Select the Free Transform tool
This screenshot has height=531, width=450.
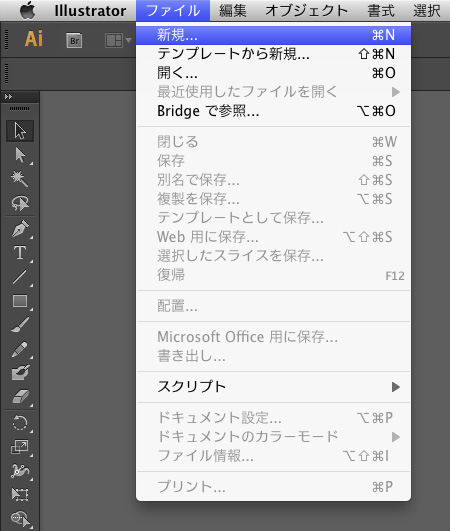20,495
